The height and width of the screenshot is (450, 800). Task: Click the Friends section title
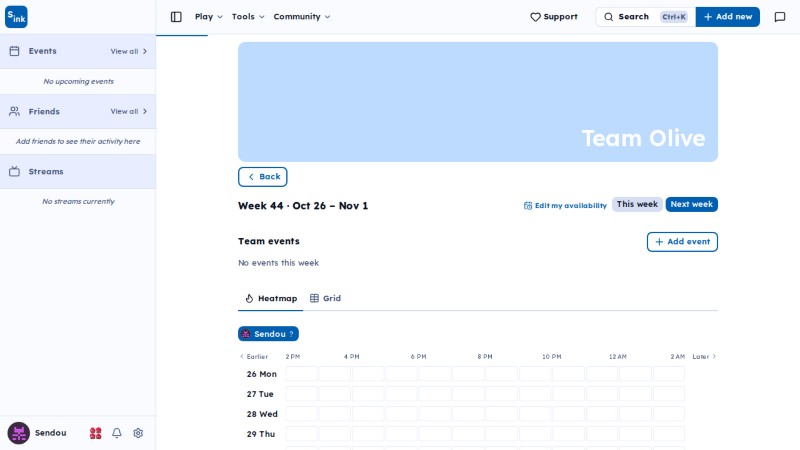point(44,111)
